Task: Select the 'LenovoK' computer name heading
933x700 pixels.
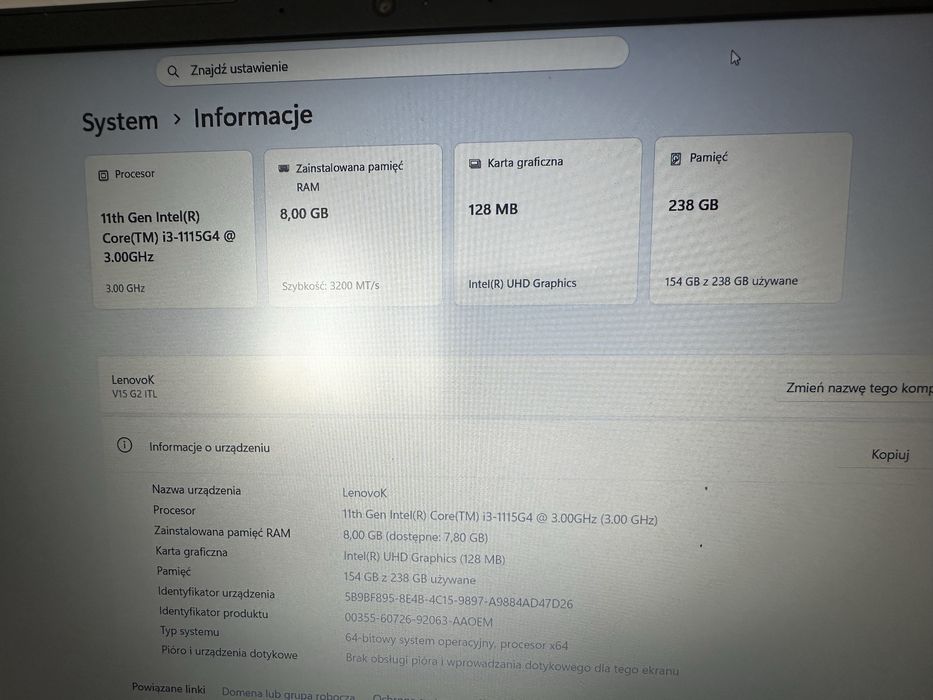Action: [133, 380]
